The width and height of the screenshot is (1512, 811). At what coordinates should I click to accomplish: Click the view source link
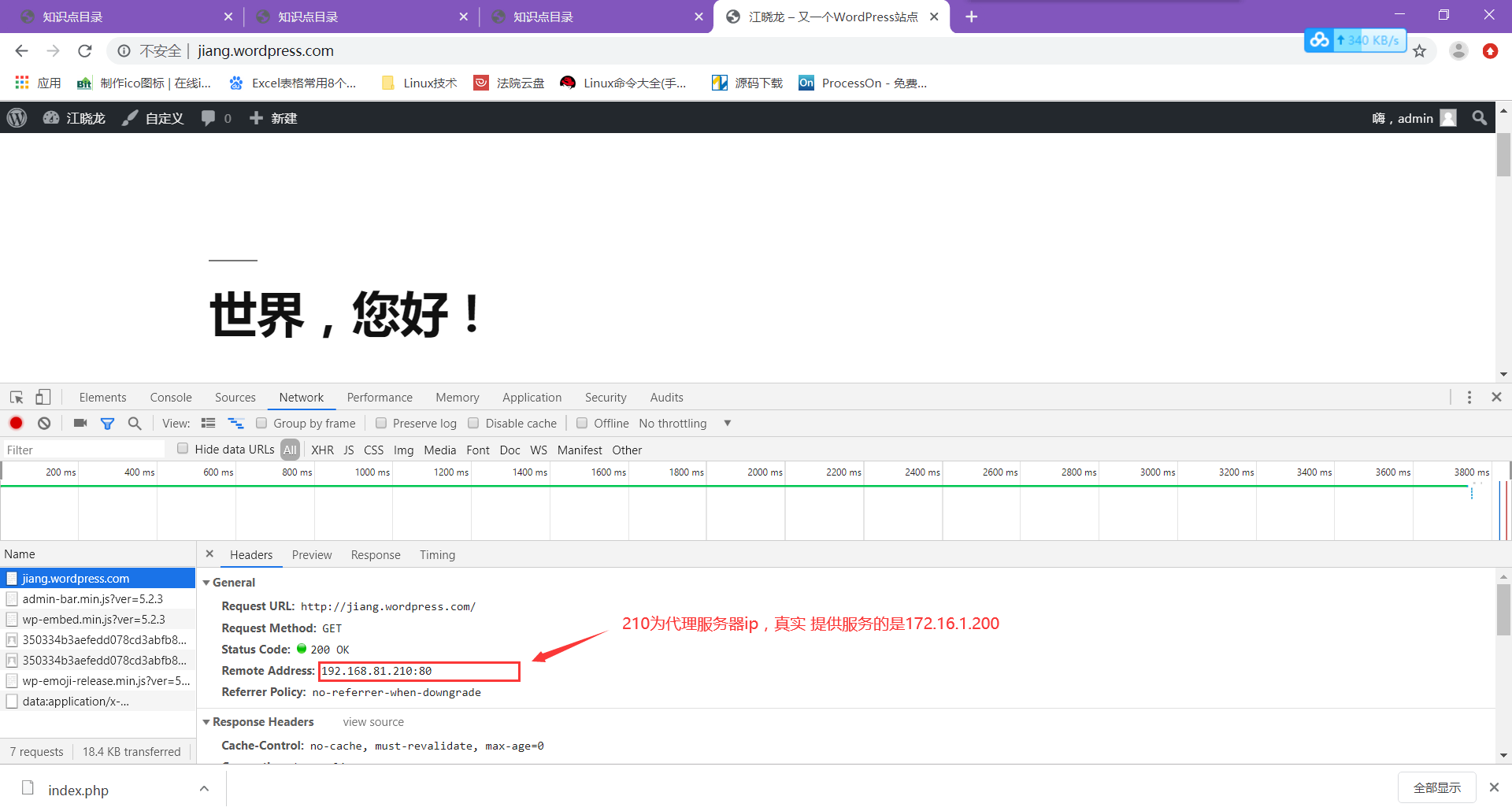pos(372,721)
